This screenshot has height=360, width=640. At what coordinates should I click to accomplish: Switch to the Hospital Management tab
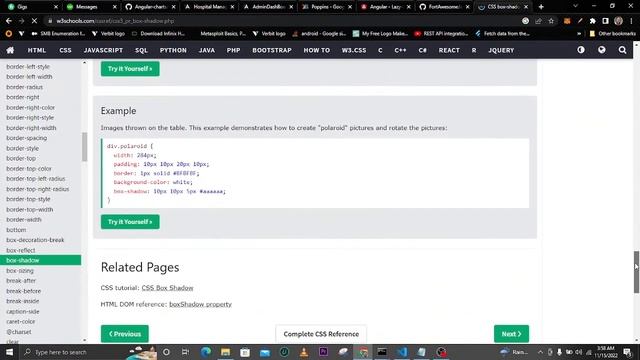click(209, 7)
